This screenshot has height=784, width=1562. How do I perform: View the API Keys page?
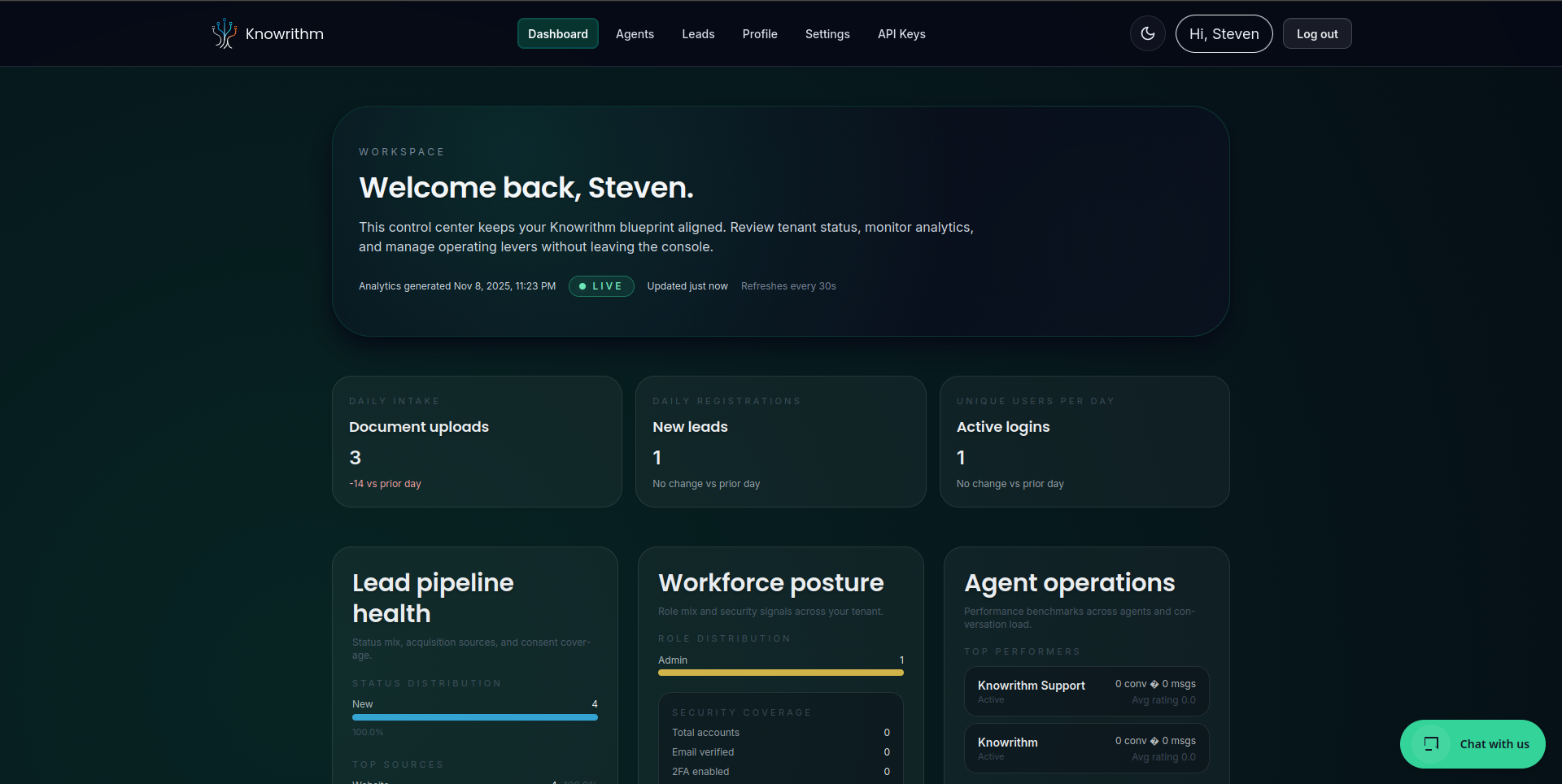(x=901, y=33)
